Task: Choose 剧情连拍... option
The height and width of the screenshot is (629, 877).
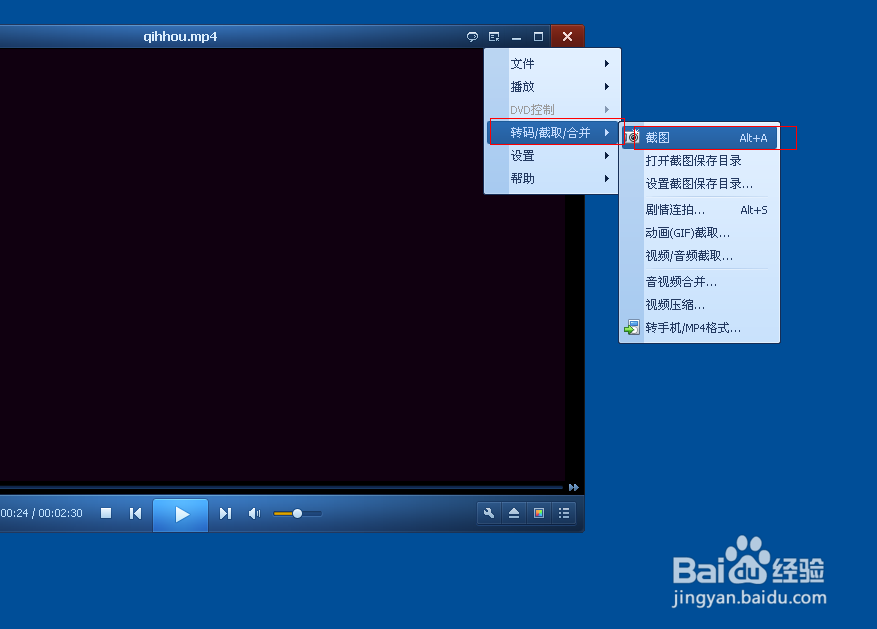Action: pyautogui.click(x=700, y=210)
